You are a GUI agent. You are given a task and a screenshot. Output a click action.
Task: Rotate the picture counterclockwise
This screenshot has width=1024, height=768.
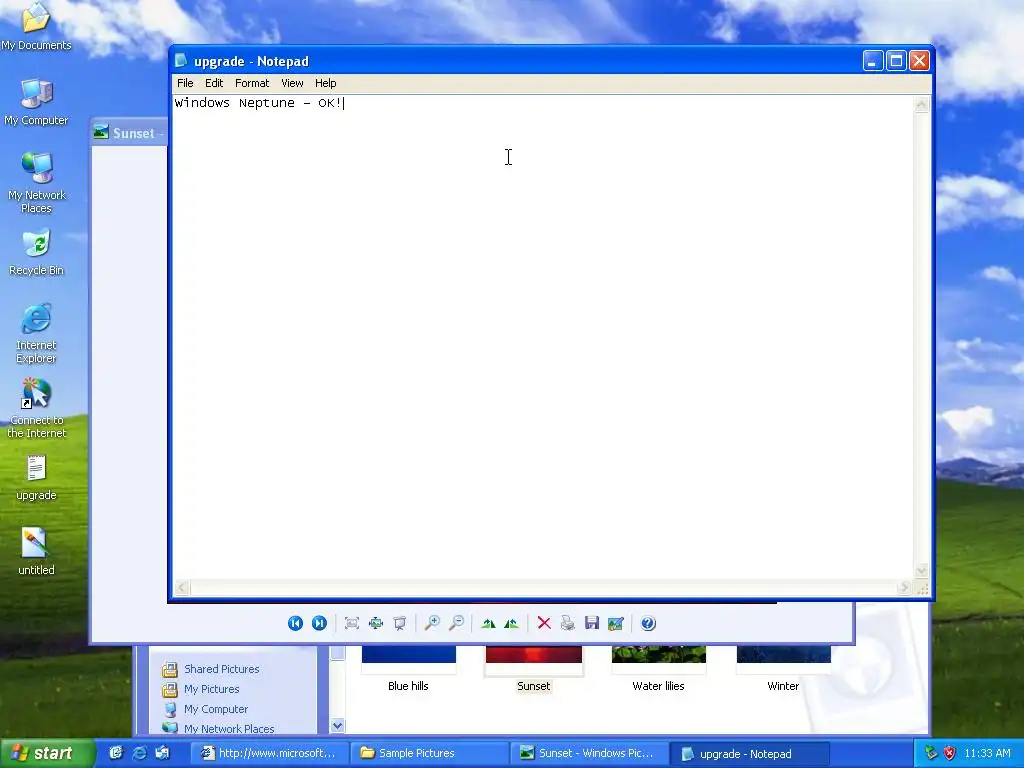(x=511, y=623)
